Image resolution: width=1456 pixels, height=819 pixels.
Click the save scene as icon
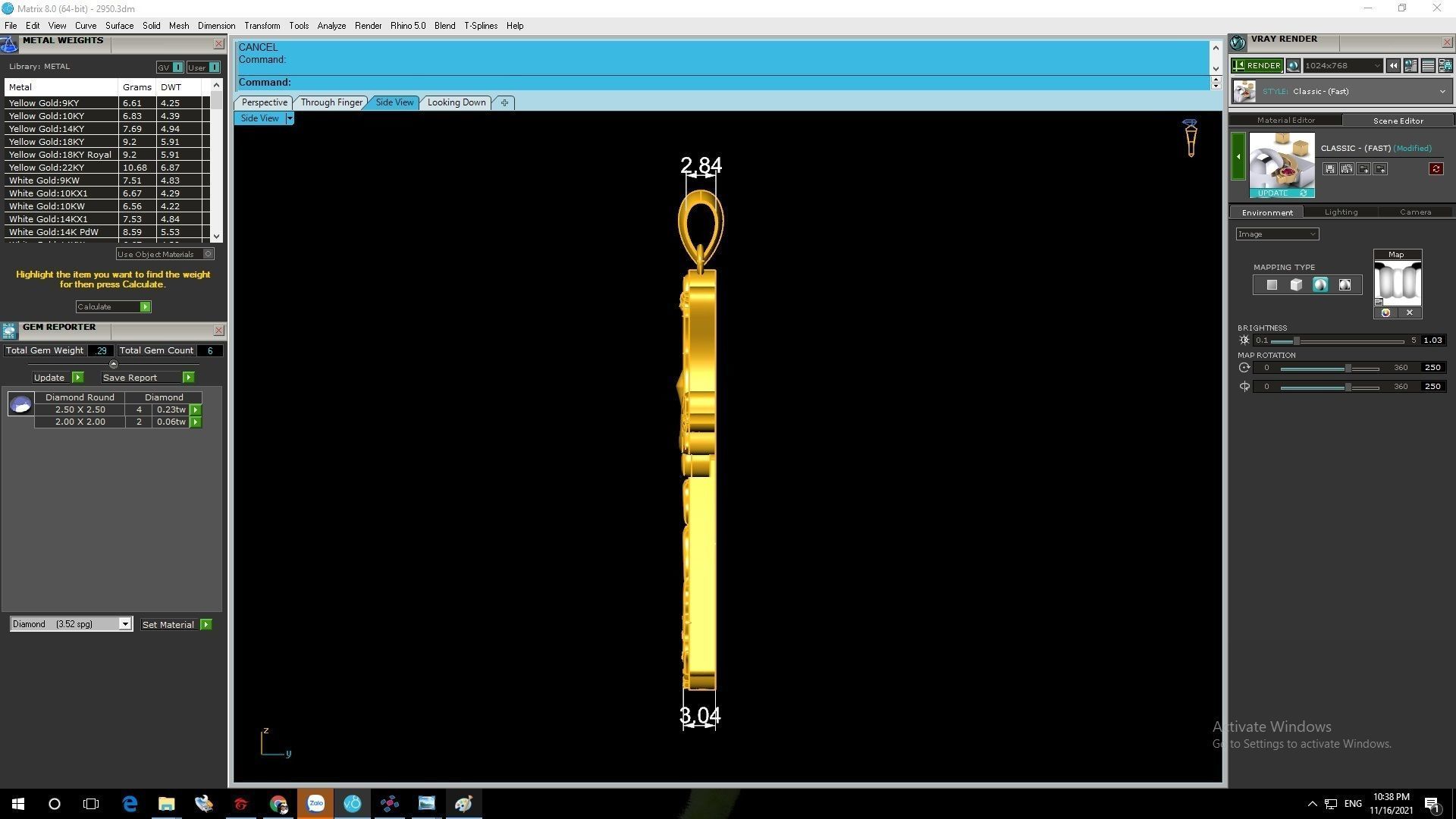point(1346,169)
